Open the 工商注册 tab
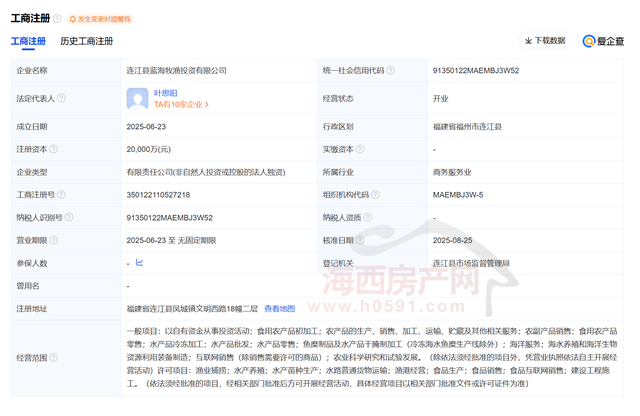The width and height of the screenshot is (640, 416). 28,41
